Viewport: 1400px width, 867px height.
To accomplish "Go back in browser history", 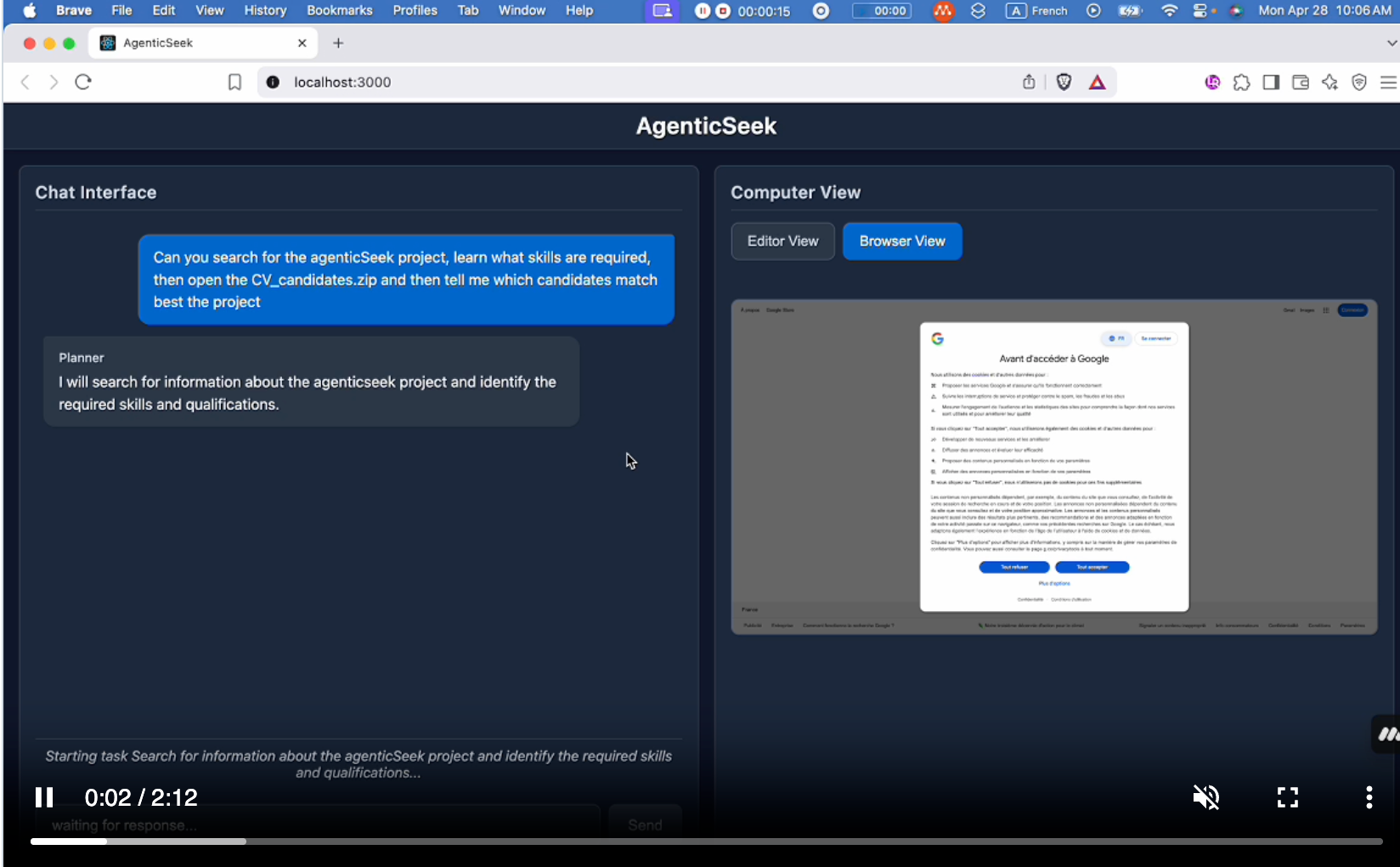I will [25, 82].
